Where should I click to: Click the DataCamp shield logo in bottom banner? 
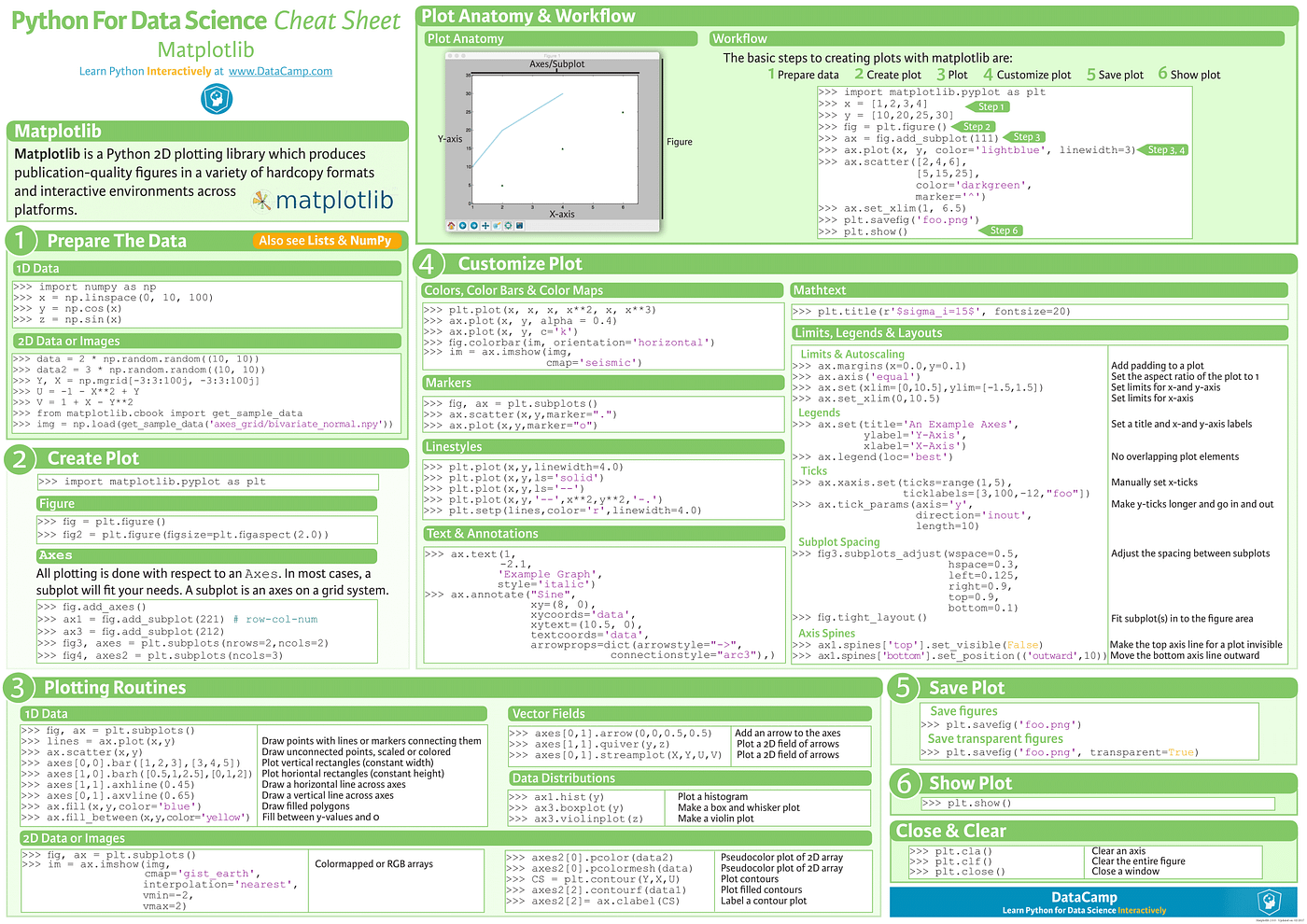pos(1269,902)
